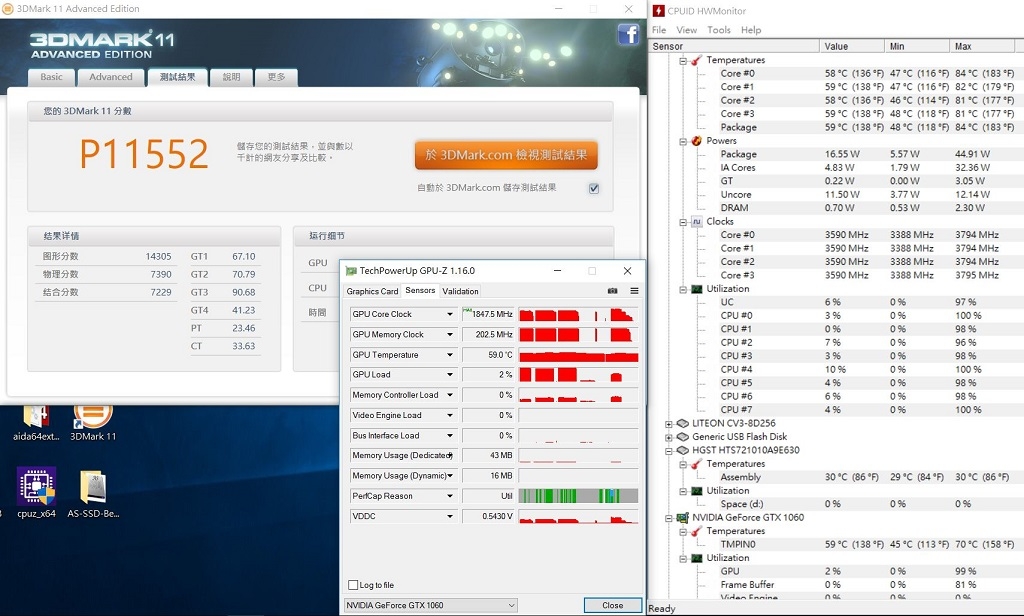The height and width of the screenshot is (616, 1024).
Task: Click PerfCap Reason colored graph
Action: [578, 496]
